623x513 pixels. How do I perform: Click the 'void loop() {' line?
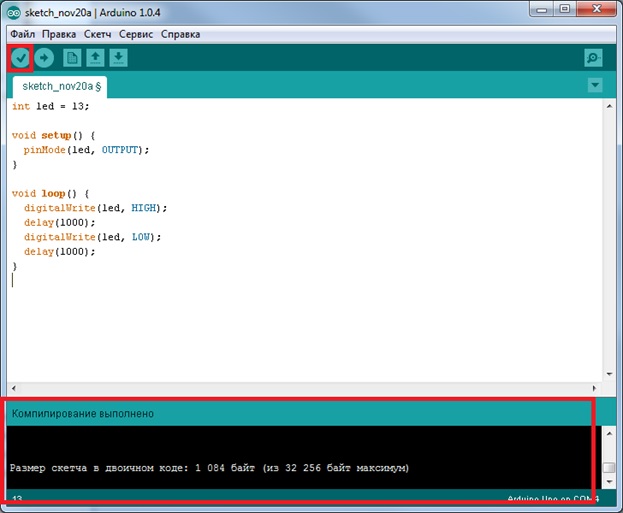(x=50, y=194)
